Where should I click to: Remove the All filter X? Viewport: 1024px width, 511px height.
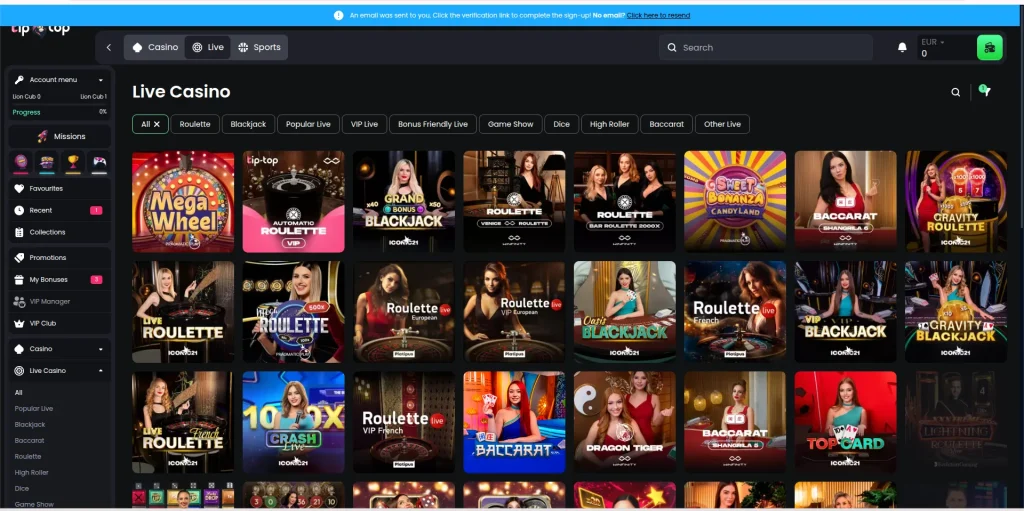157,124
